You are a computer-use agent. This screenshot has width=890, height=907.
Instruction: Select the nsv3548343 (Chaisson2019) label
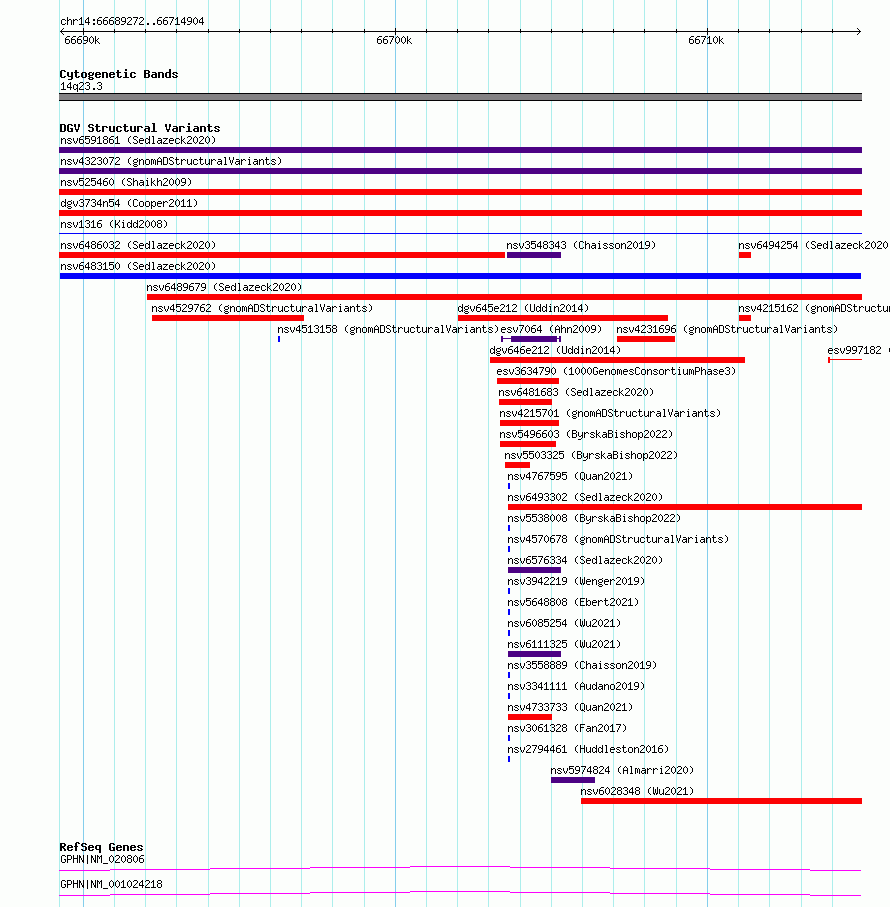581,245
